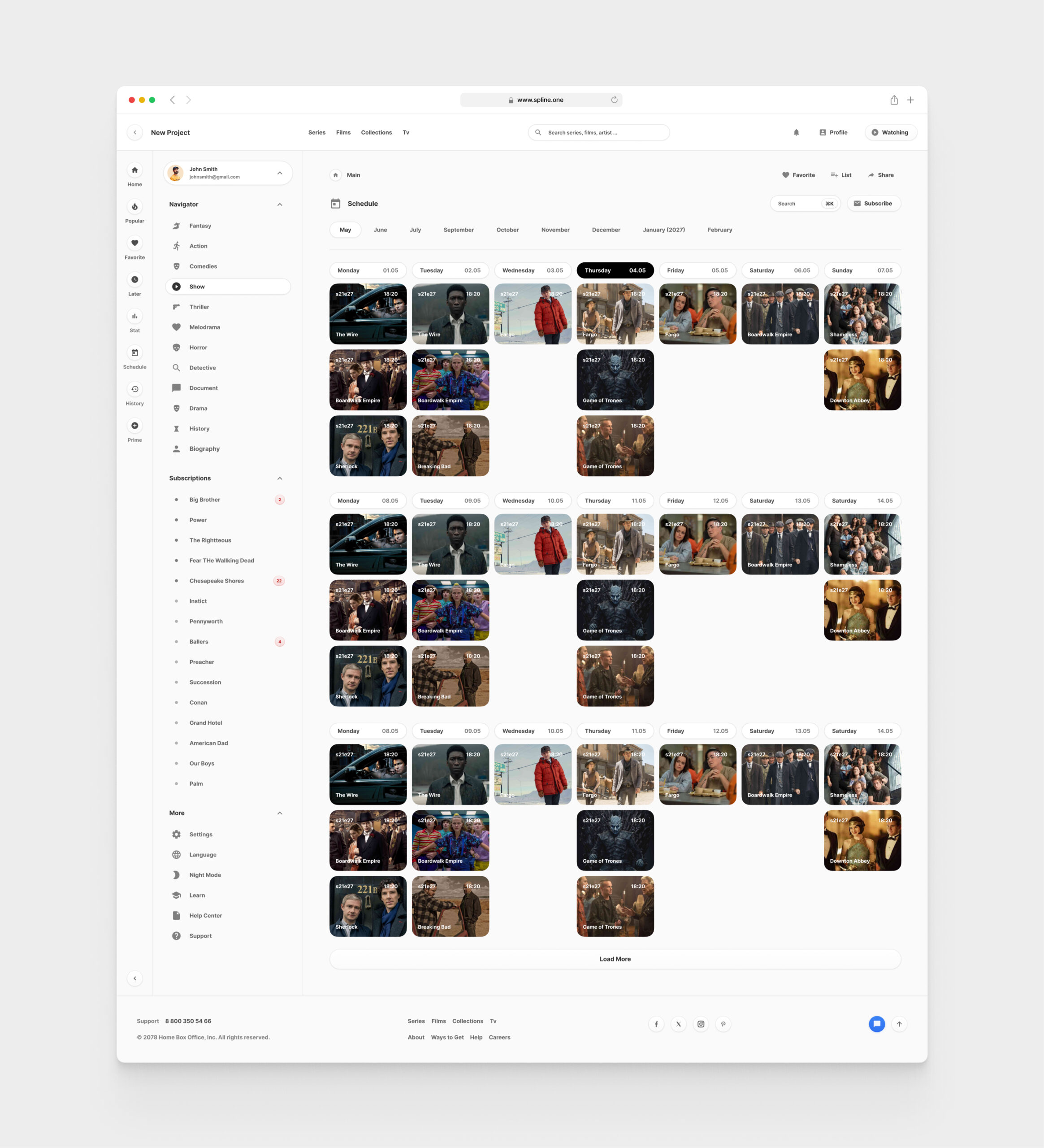This screenshot has width=1044, height=1148.
Task: Open the Stat bar chart icon
Action: click(134, 316)
